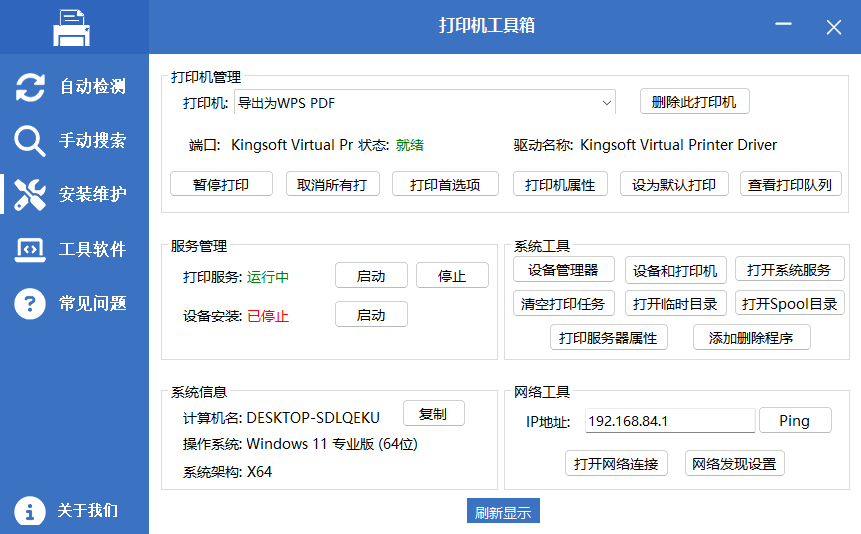Switch to the 自动检测 sidebar tab
The height and width of the screenshot is (534, 861).
tap(92, 87)
